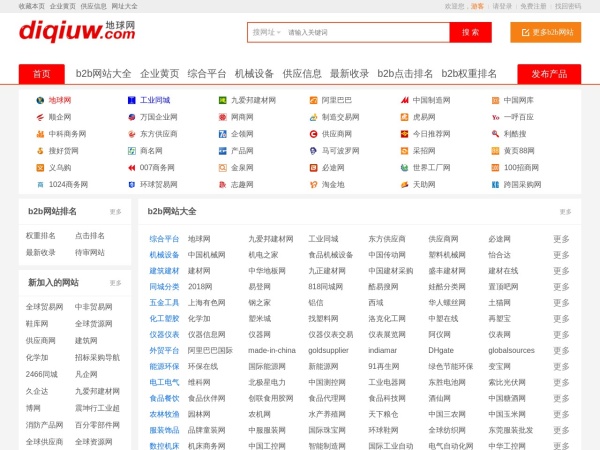The height and width of the screenshot is (450, 600).
Task: Open 招标采购导航 in the new sites list
Action: (97, 357)
